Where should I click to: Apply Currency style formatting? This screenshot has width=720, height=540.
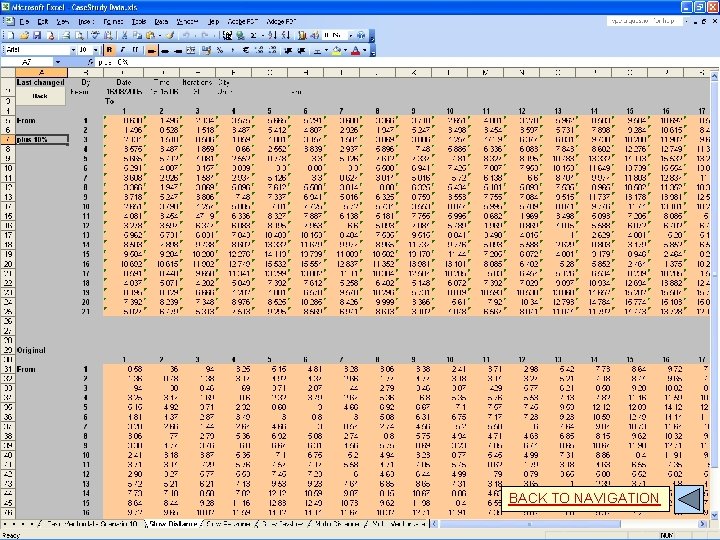(x=206, y=51)
